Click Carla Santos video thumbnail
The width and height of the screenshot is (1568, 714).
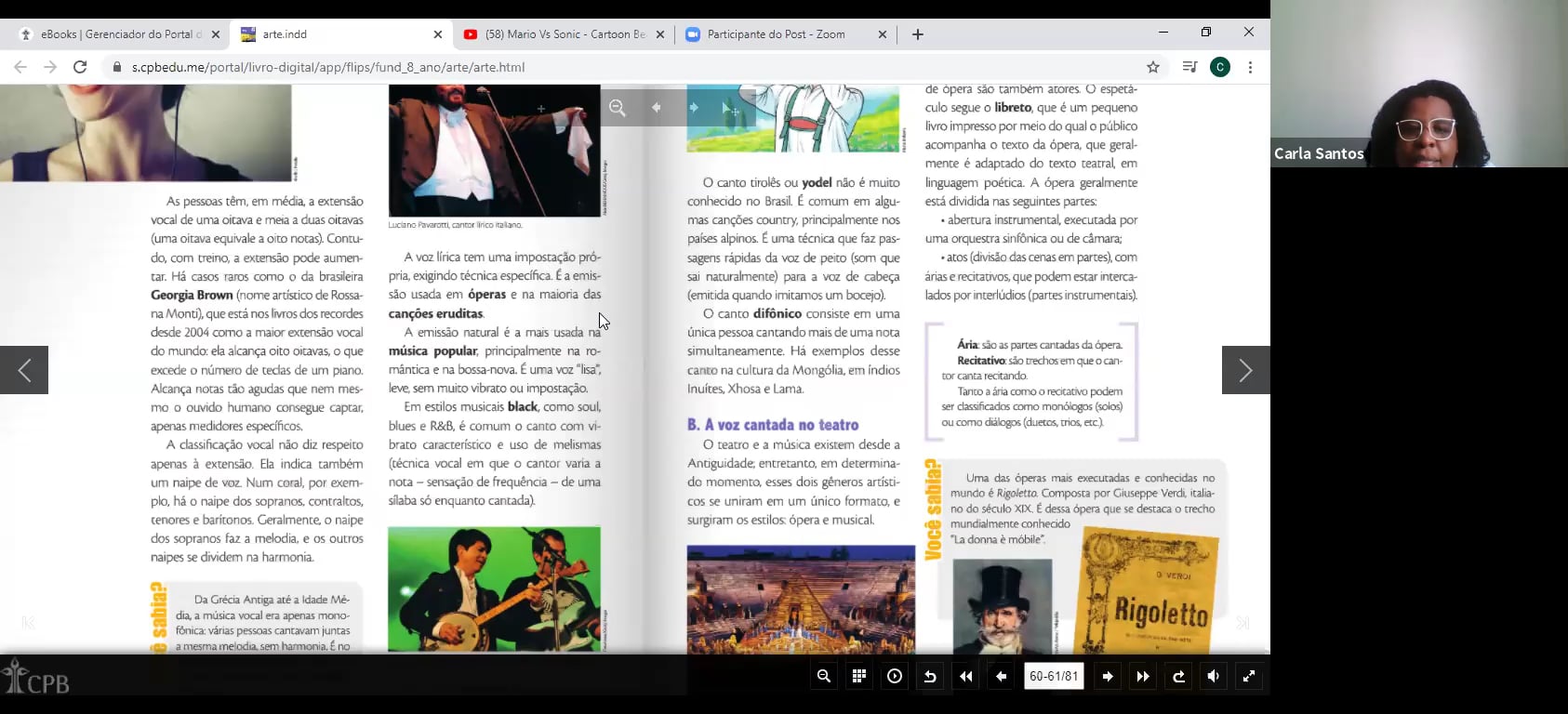(1419, 84)
